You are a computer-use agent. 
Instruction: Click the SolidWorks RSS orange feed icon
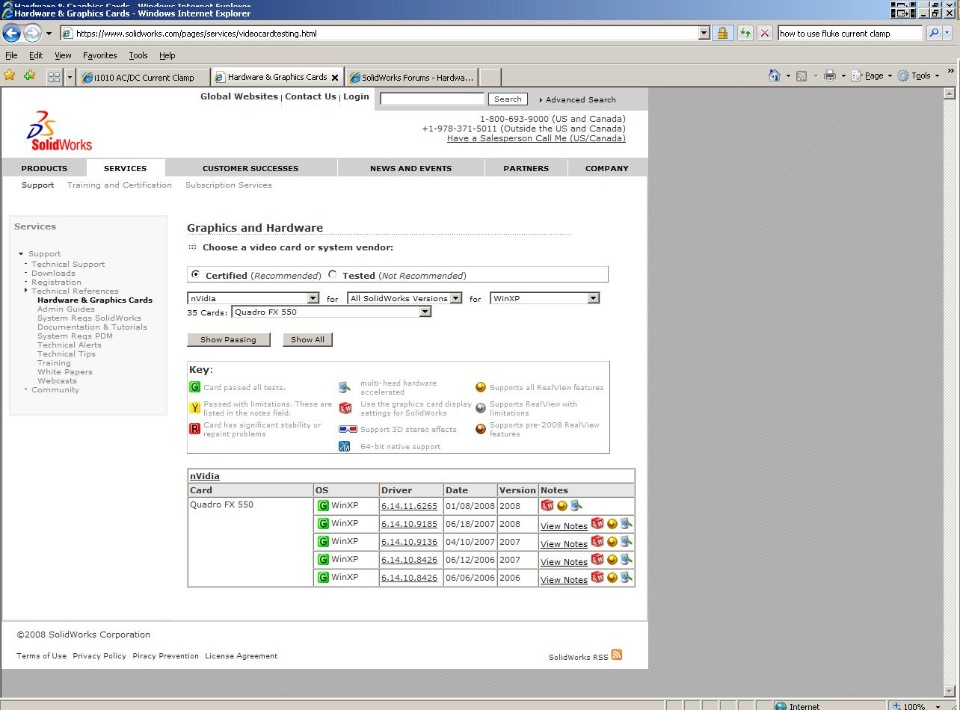617,654
